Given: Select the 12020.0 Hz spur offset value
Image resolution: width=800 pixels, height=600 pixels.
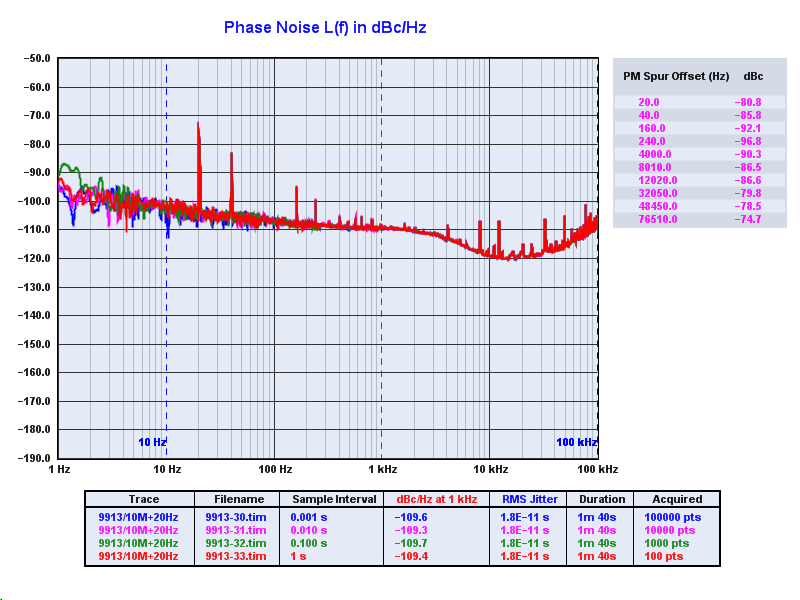Looking at the screenshot, I should pyautogui.click(x=658, y=181).
